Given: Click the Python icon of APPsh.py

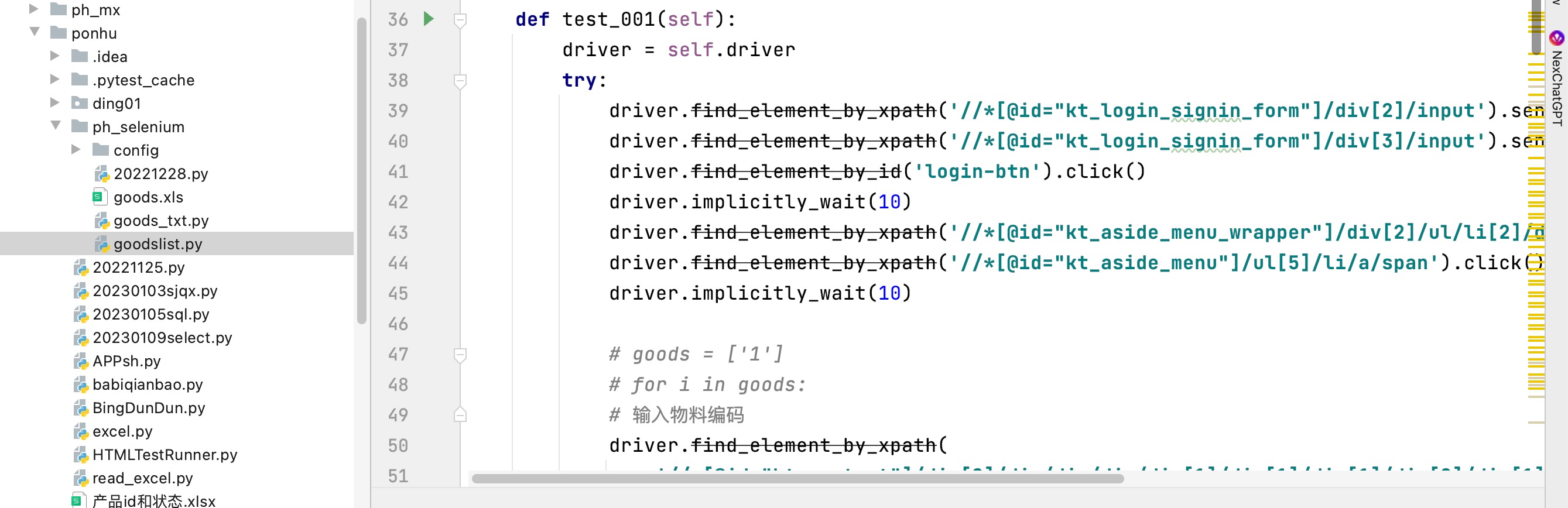Looking at the screenshot, I should 80,361.
